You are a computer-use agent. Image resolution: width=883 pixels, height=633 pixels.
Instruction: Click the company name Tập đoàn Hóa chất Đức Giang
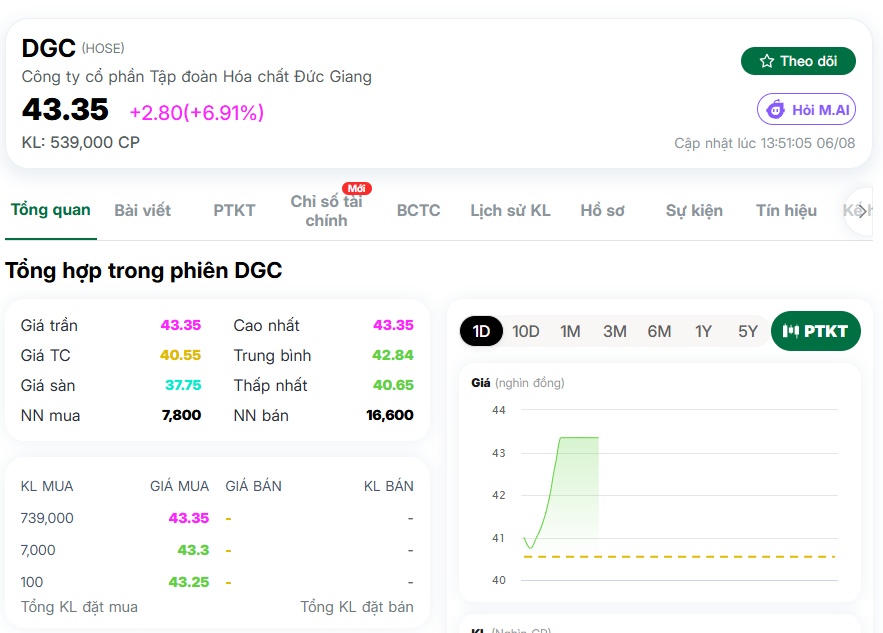point(197,77)
